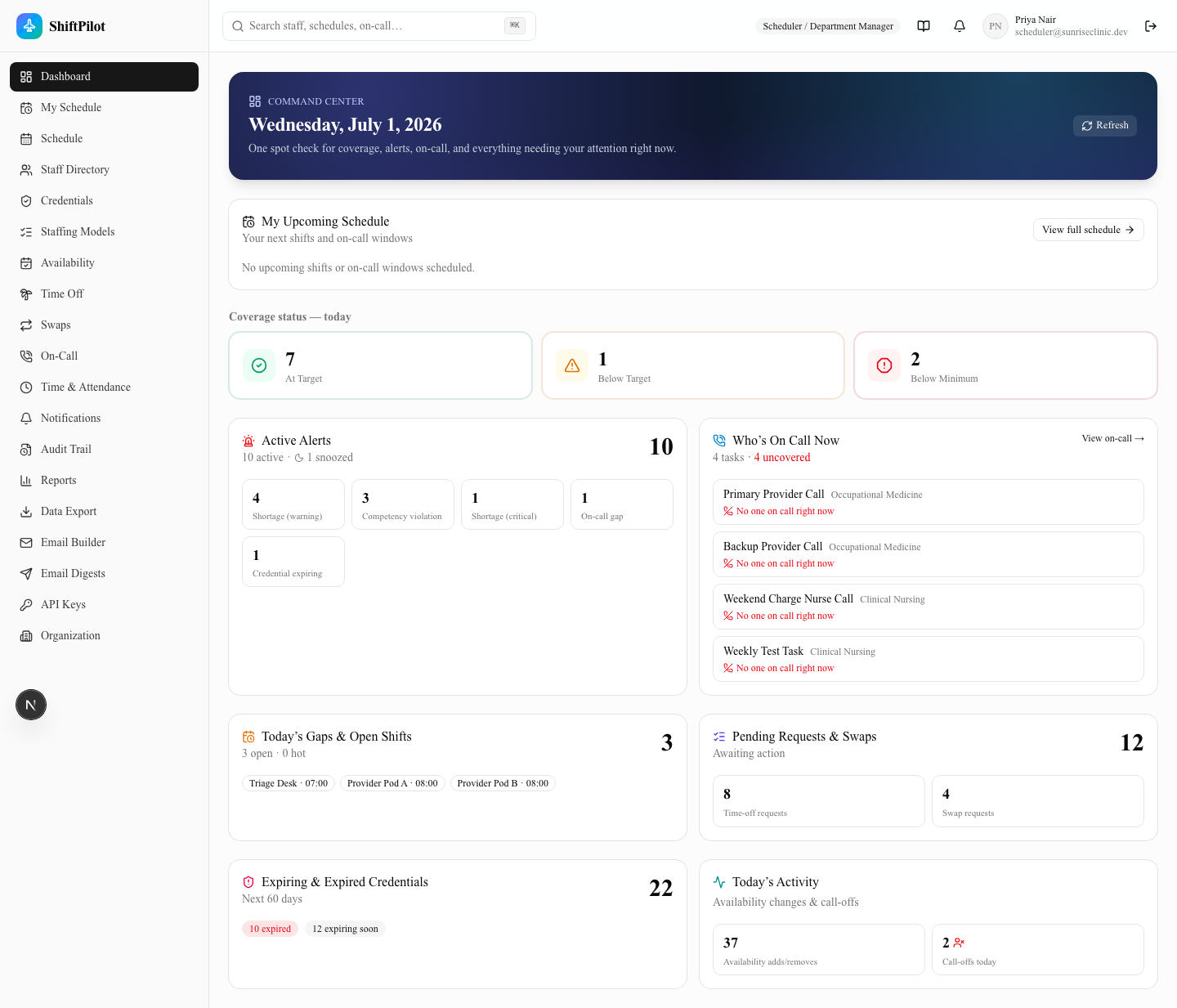
Task: Click the Who's On Call phone icon
Action: click(719, 441)
